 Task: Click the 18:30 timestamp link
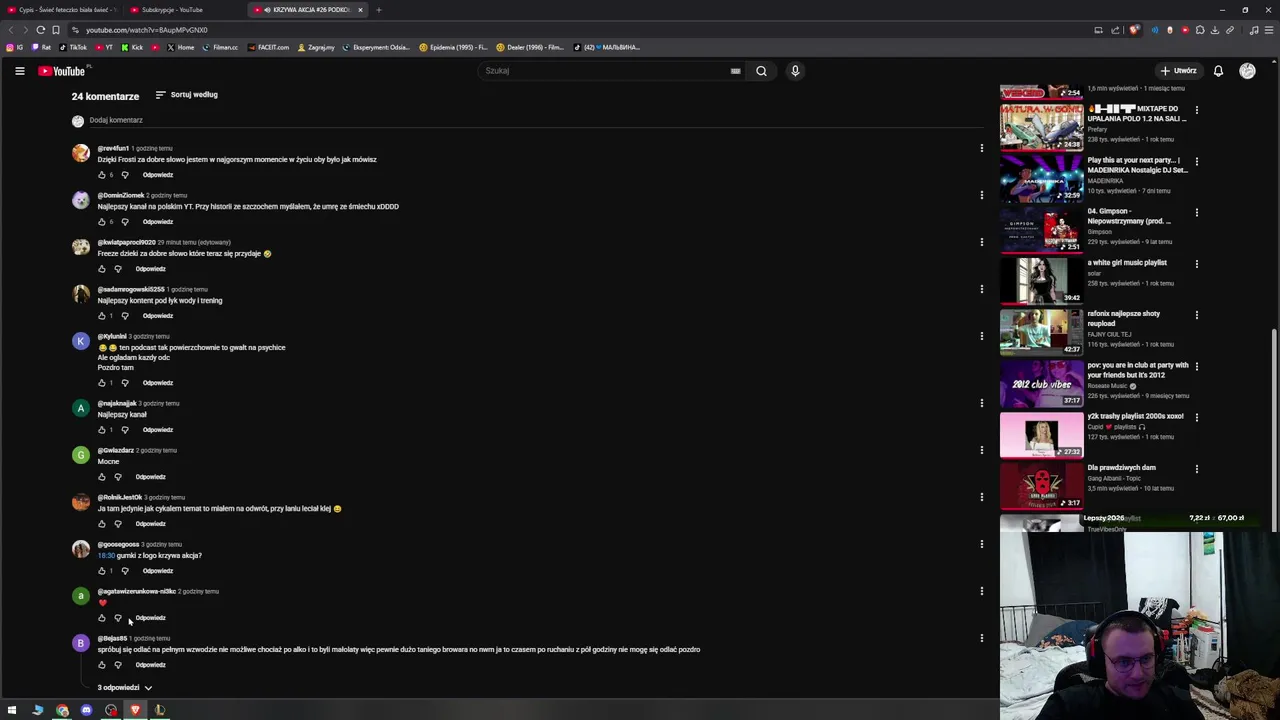106,556
